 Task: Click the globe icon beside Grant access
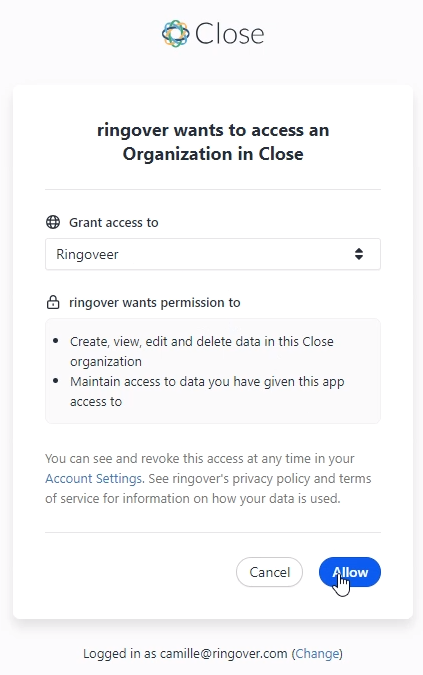53,222
